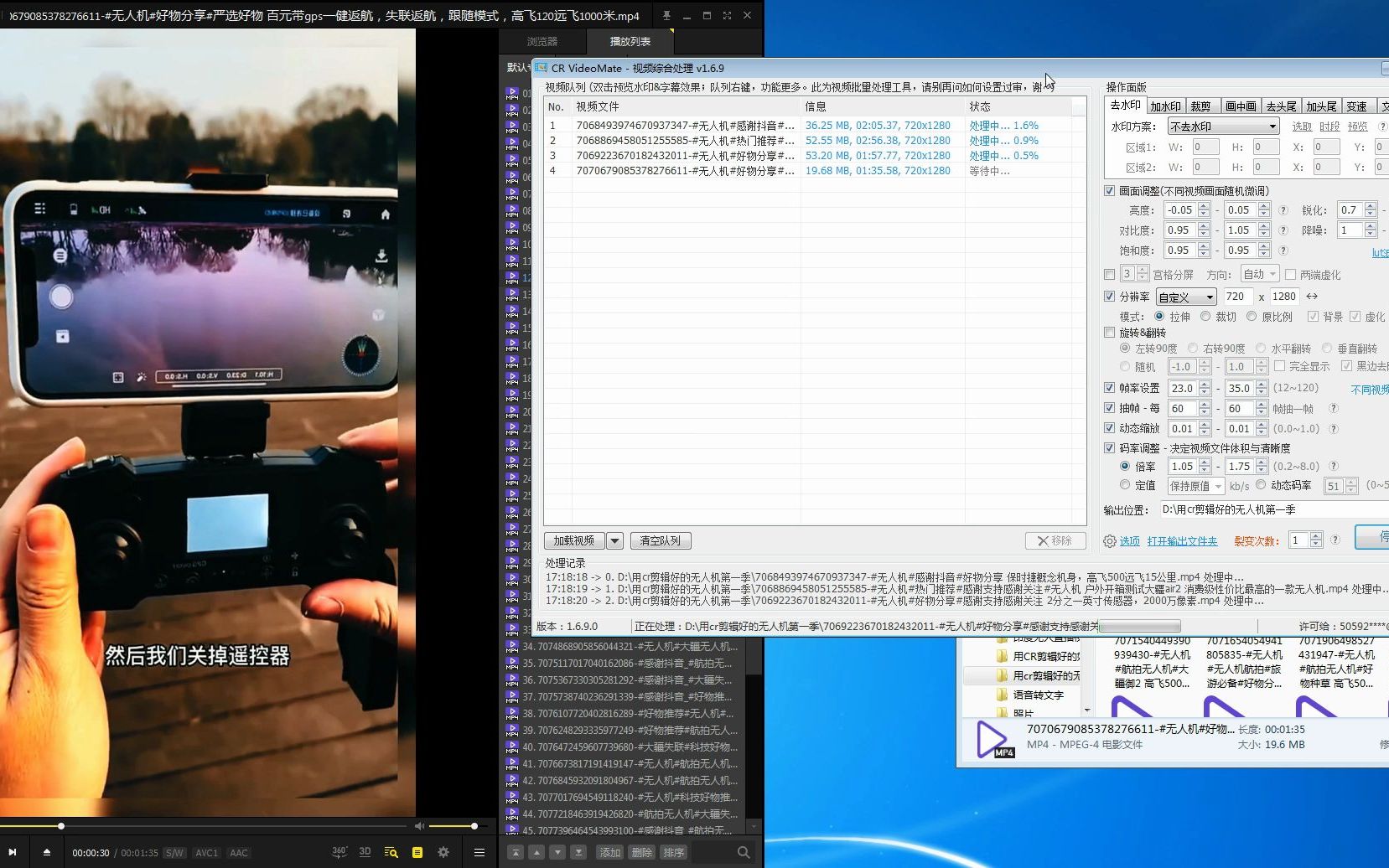This screenshot has height=868, width=1389.
Task: Click the help icon beside 饱和度 range
Action: [x=1283, y=250]
